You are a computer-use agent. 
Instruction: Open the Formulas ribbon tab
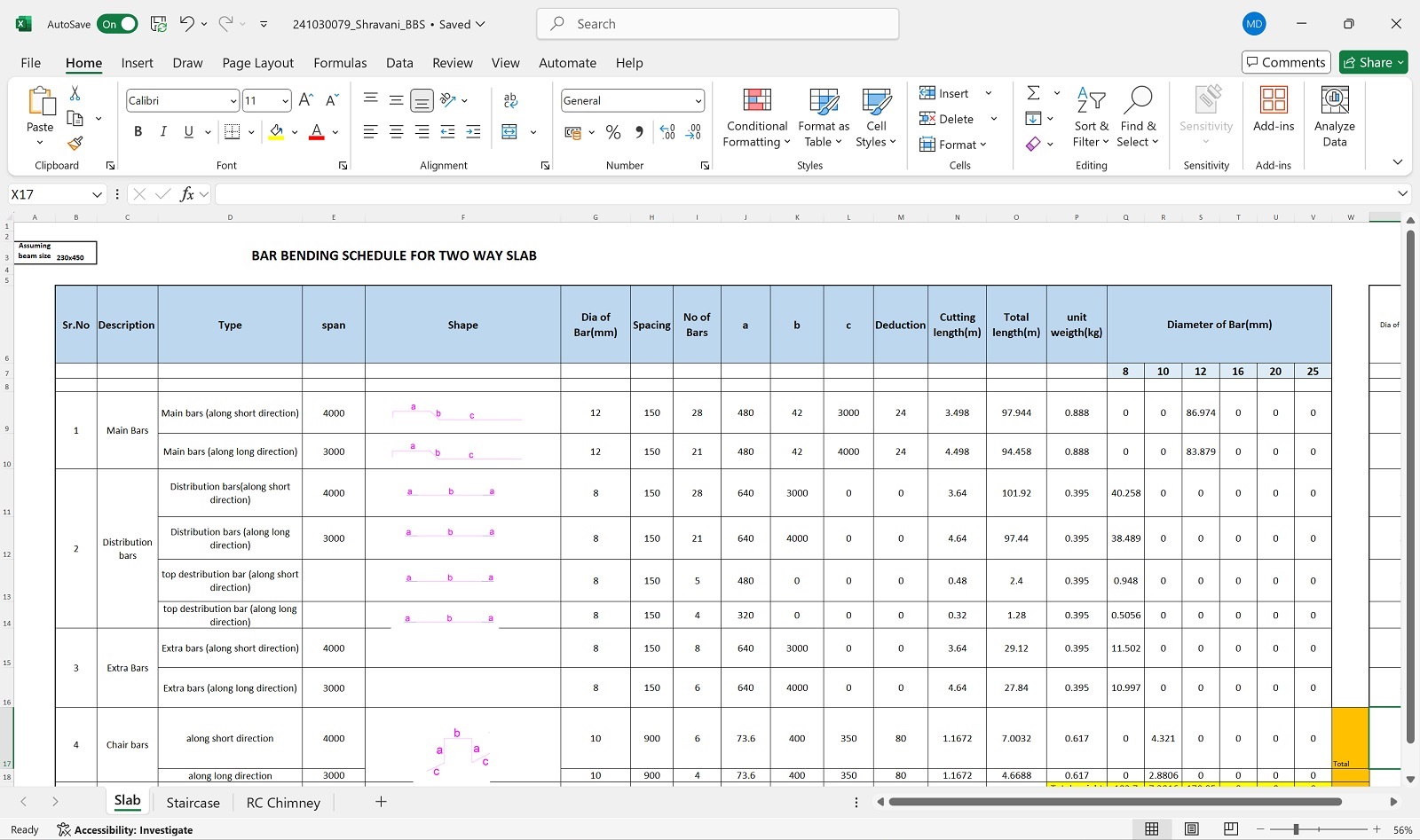click(x=340, y=63)
